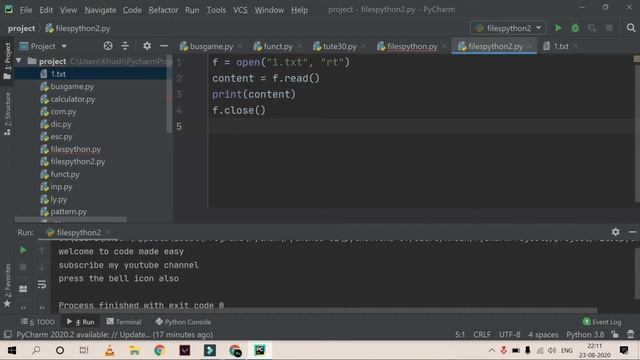The width and height of the screenshot is (640, 360).
Task: Click the up-arrow icon in Run panel
Action: (42, 250)
